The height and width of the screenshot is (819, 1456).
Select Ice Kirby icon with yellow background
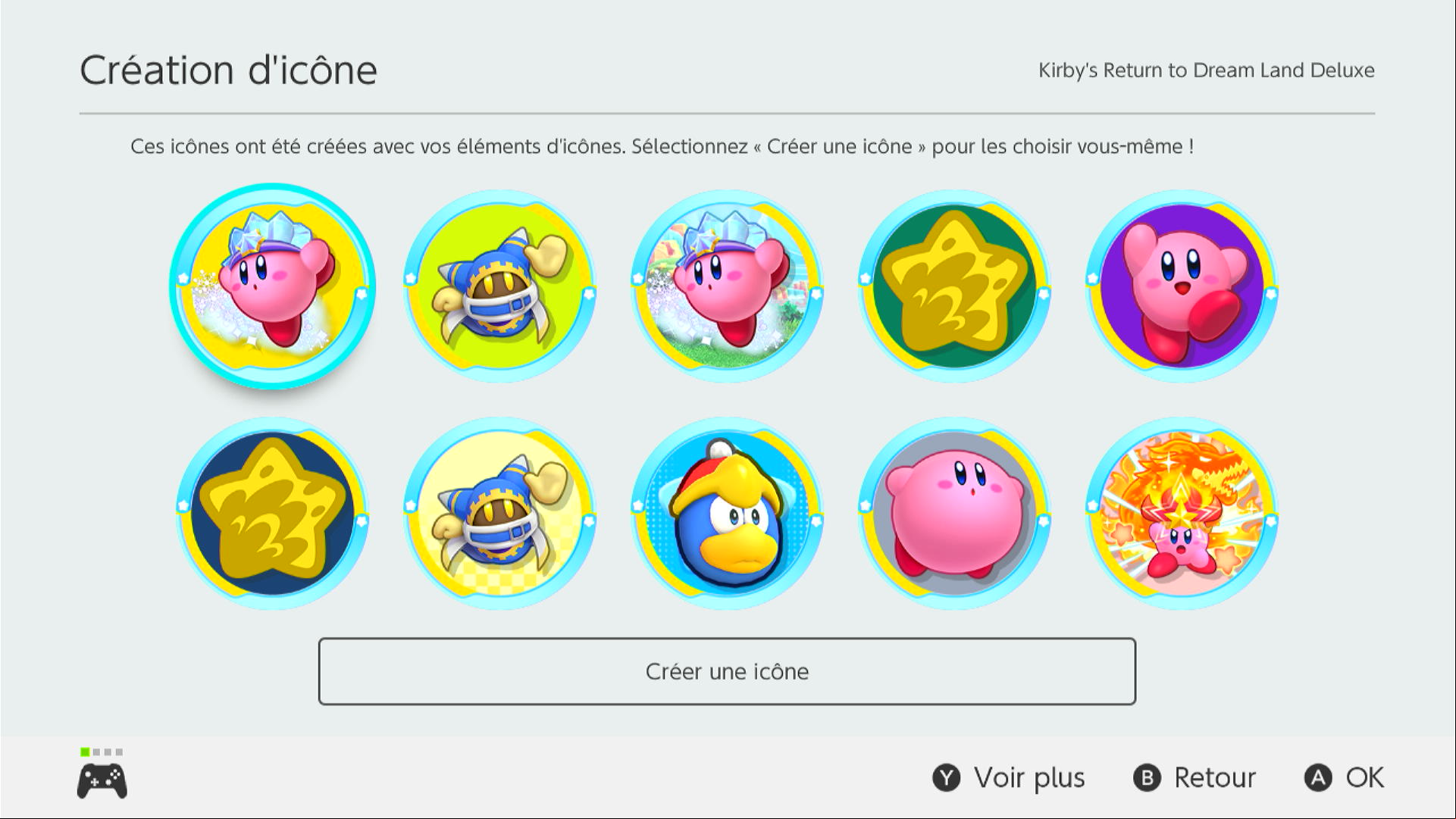pos(272,286)
